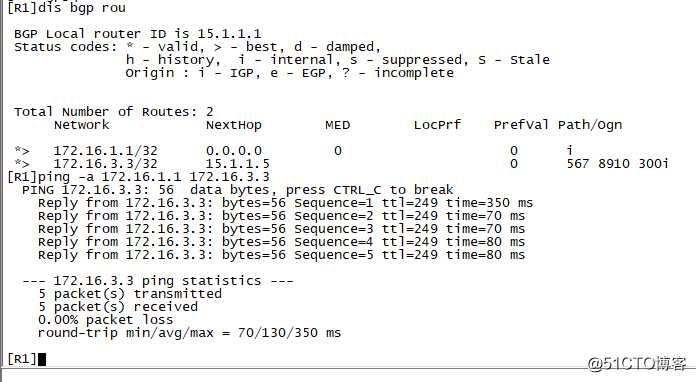Click the reply line with Sequence=5
This screenshot has height=382, width=696.
(x=281, y=255)
